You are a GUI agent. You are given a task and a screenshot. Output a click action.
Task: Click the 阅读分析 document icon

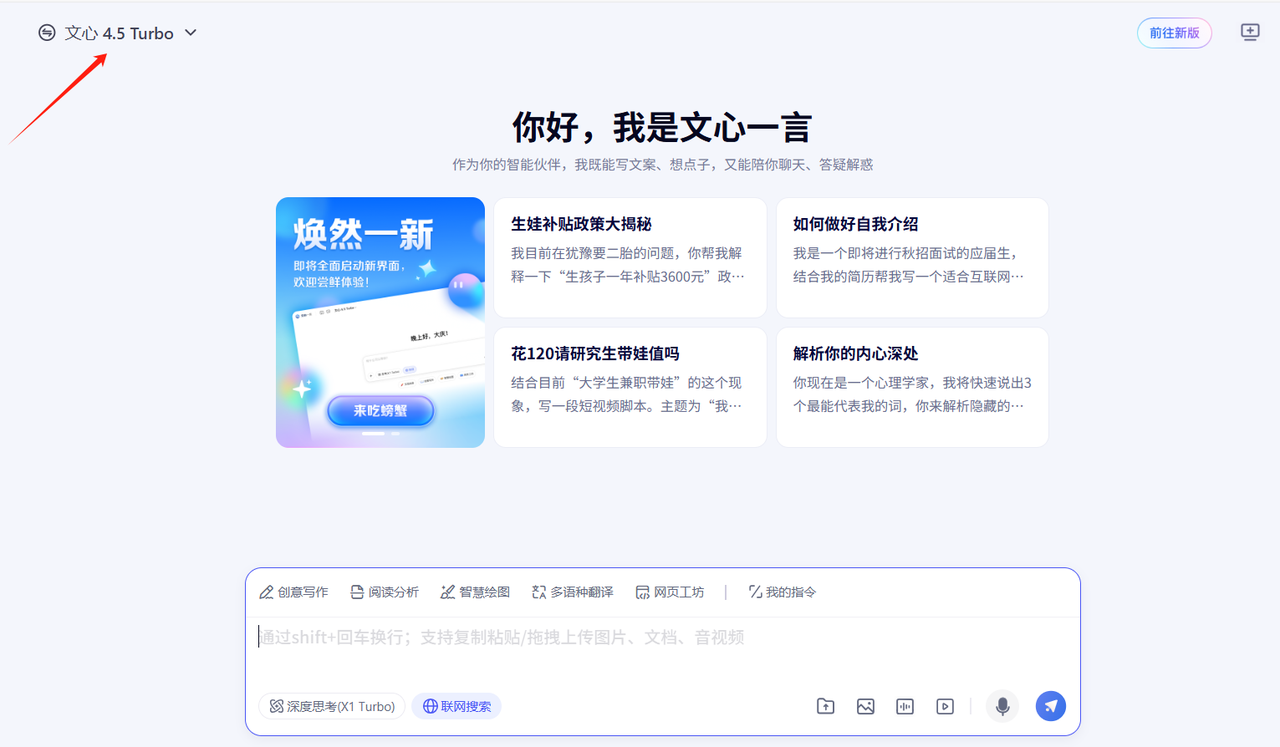click(357, 592)
